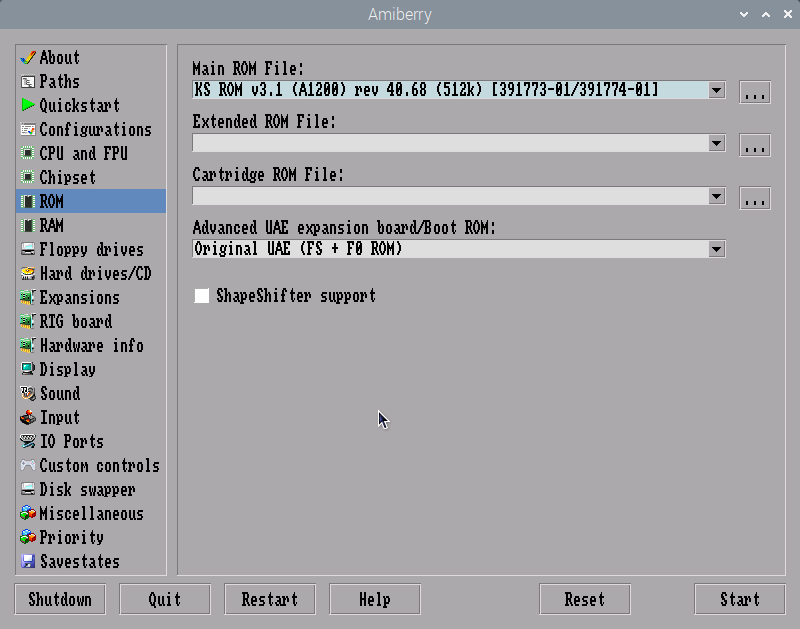Click the empty Cartridge ROM File combo box
800x629 pixels.
(x=459, y=196)
